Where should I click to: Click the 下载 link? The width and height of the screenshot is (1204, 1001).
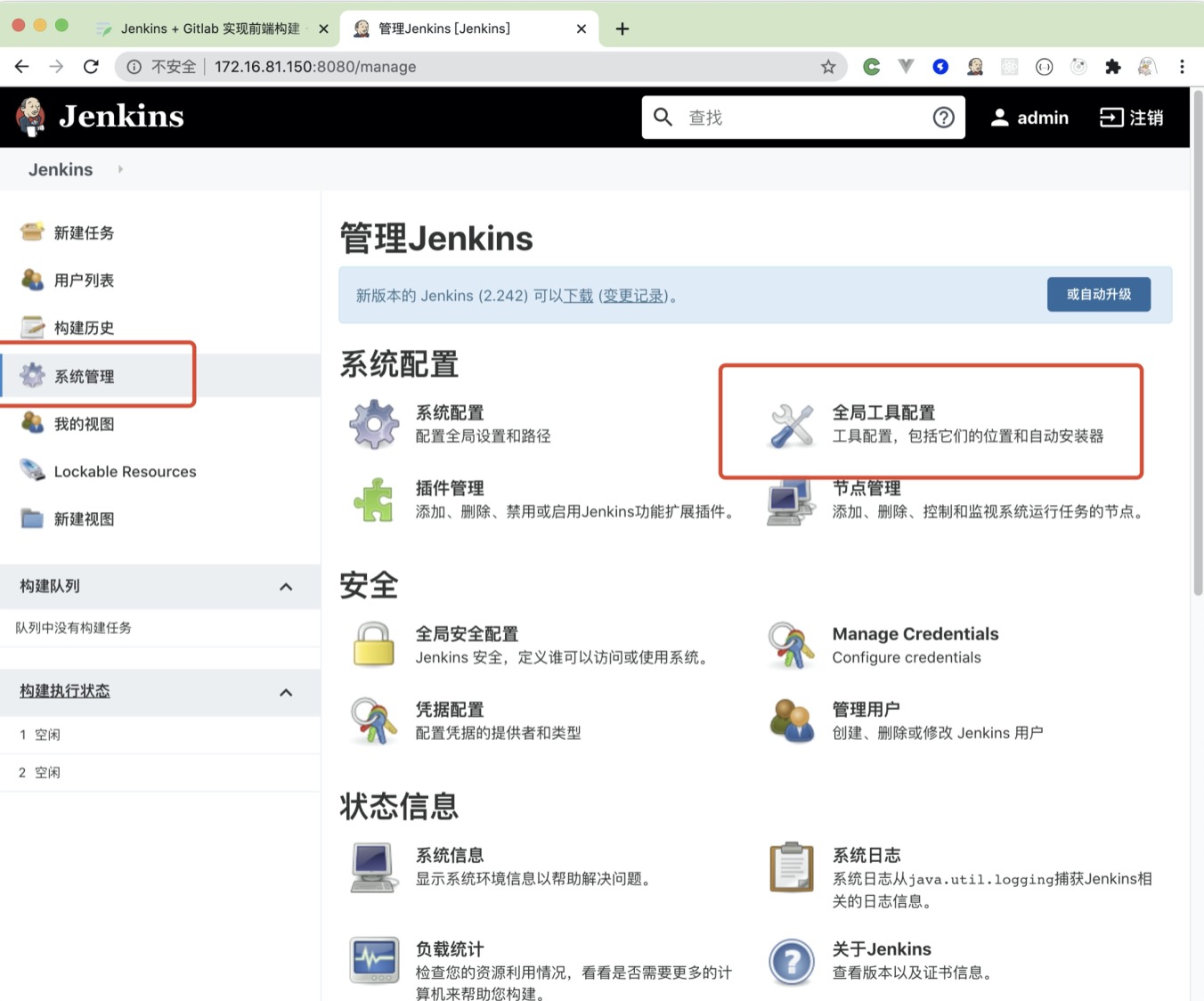click(x=578, y=296)
